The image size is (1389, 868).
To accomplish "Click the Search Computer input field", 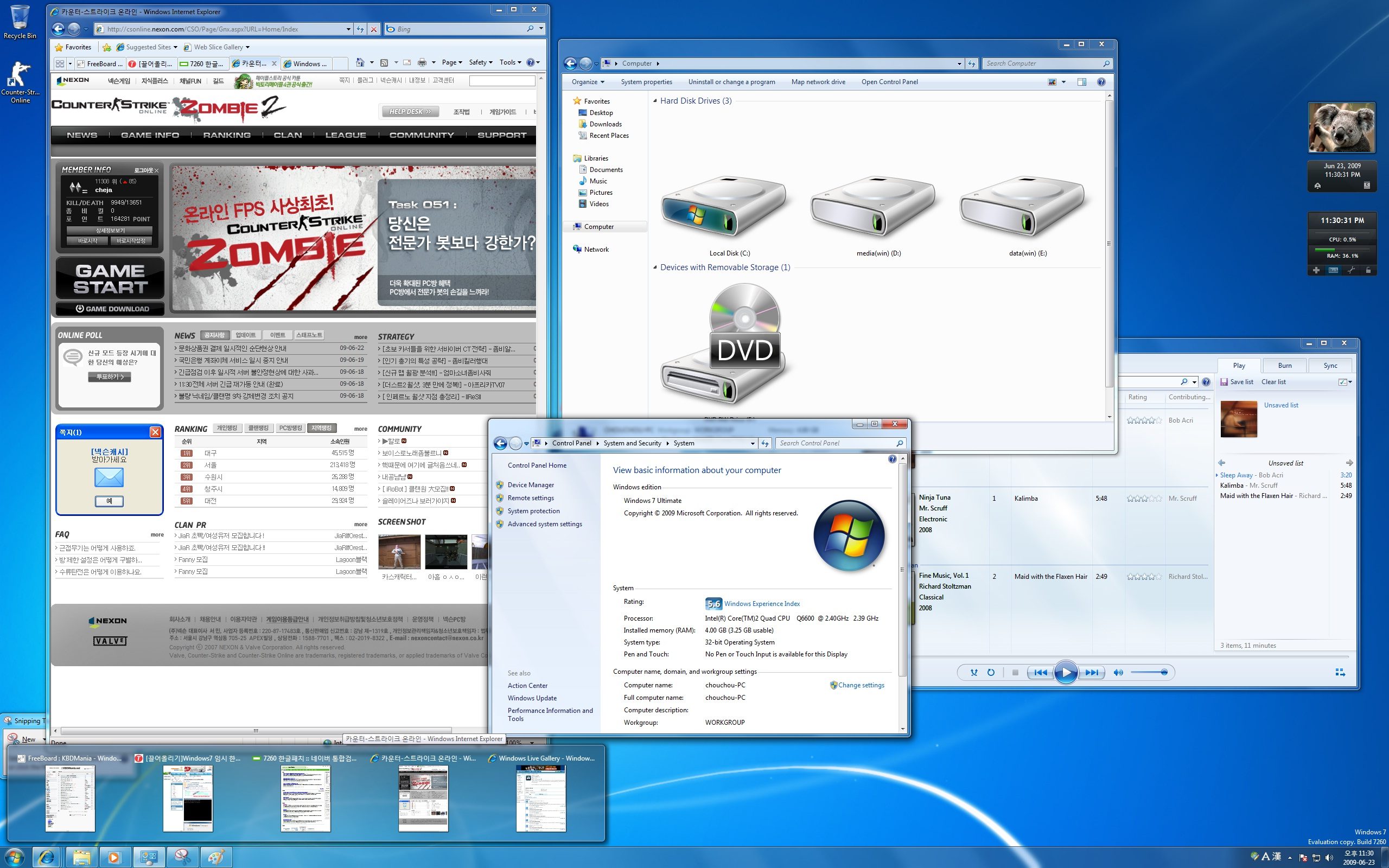I will 1047,63.
